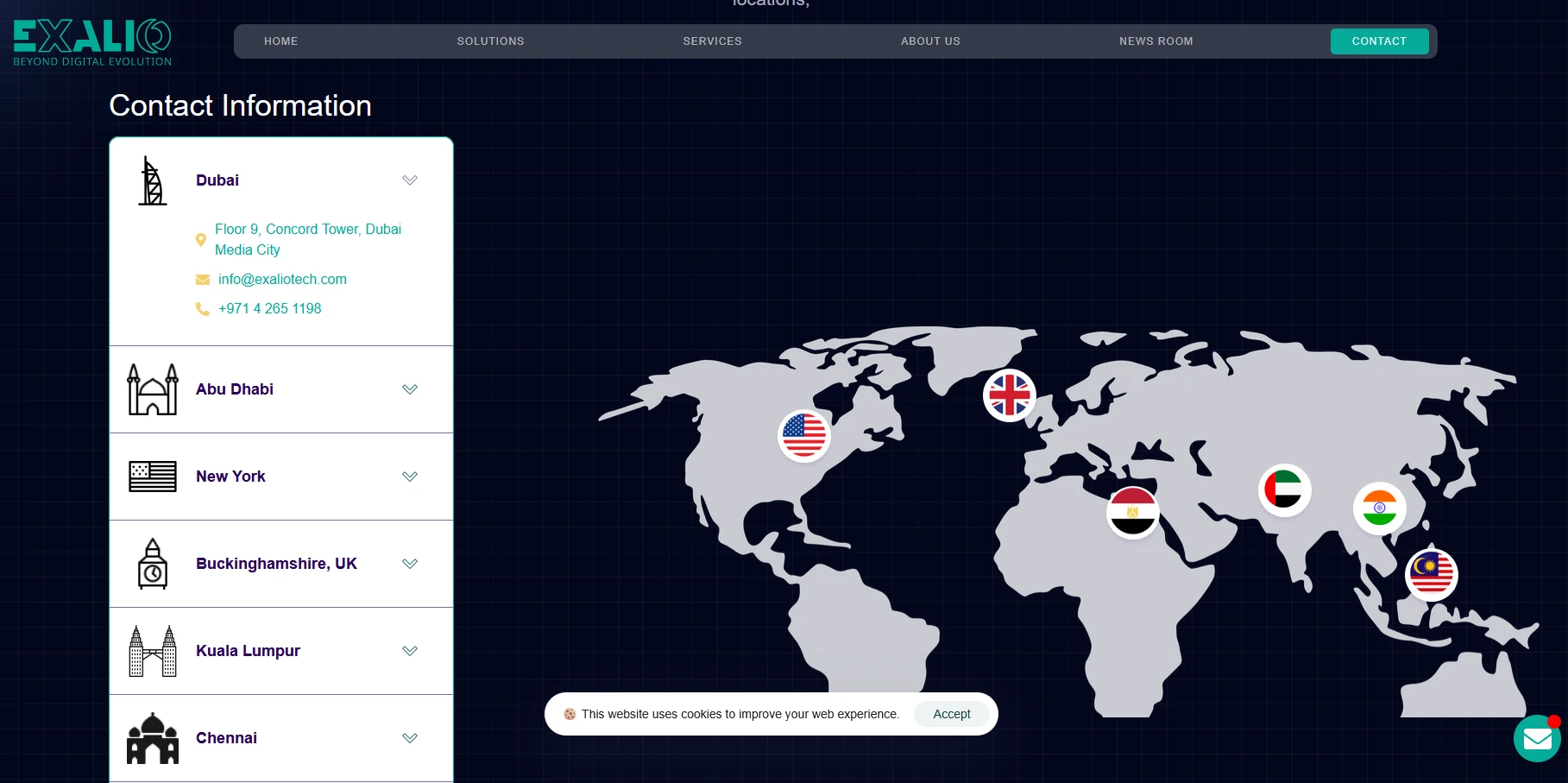Expand the New York location details
This screenshot has height=783, width=1568.
410,477
